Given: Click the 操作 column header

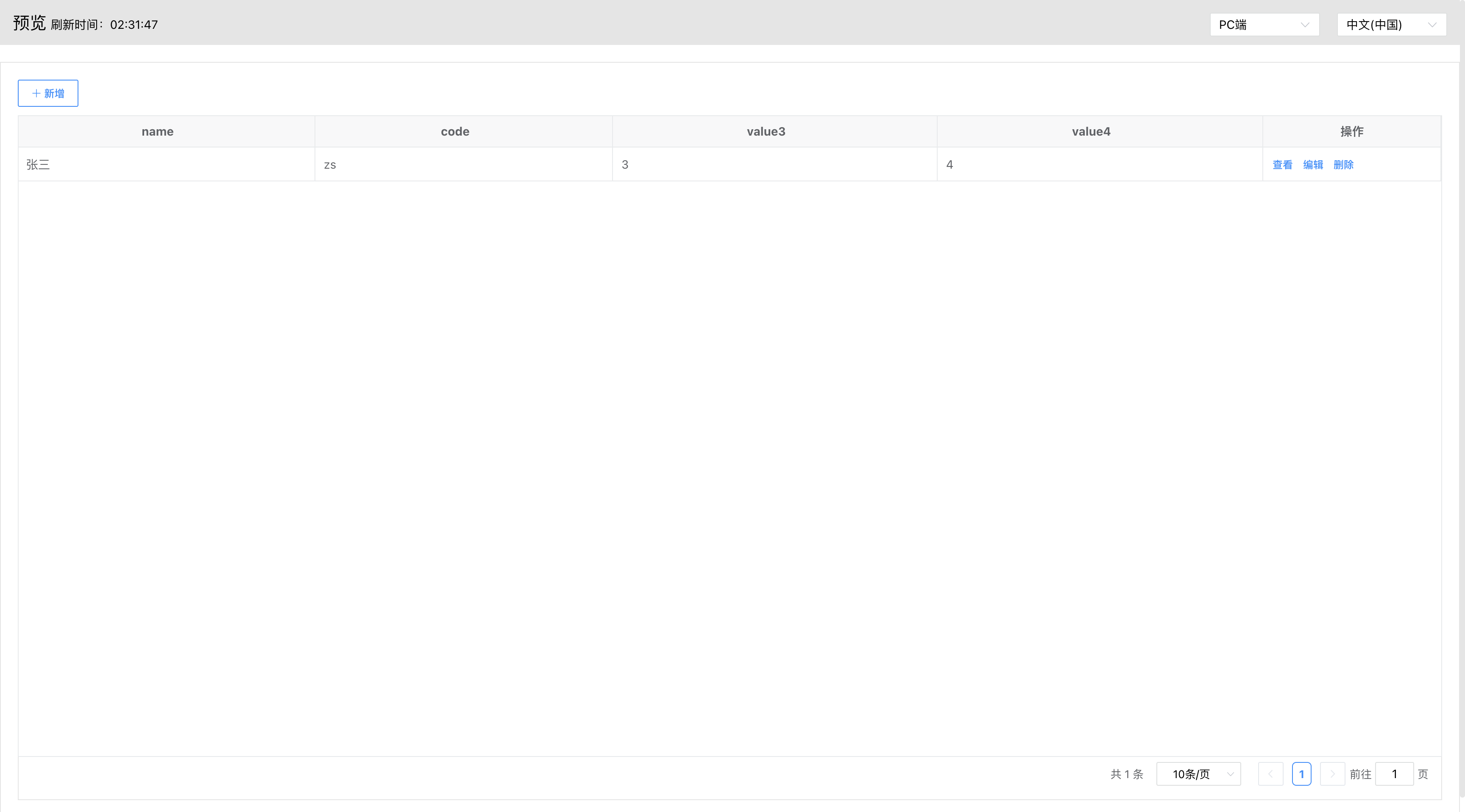Looking at the screenshot, I should [1351, 132].
